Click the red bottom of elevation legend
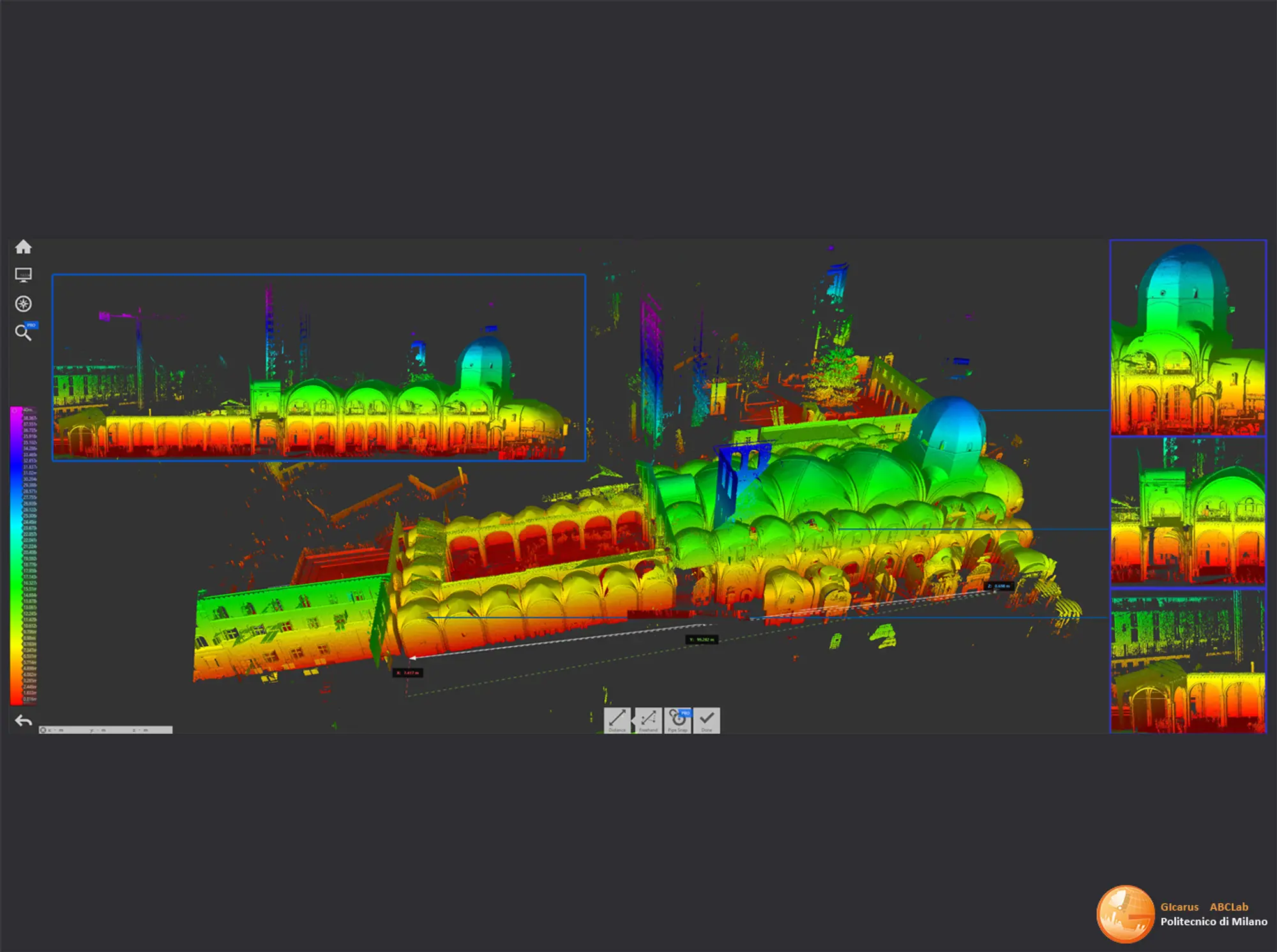The width and height of the screenshot is (1277, 952). click(15, 699)
